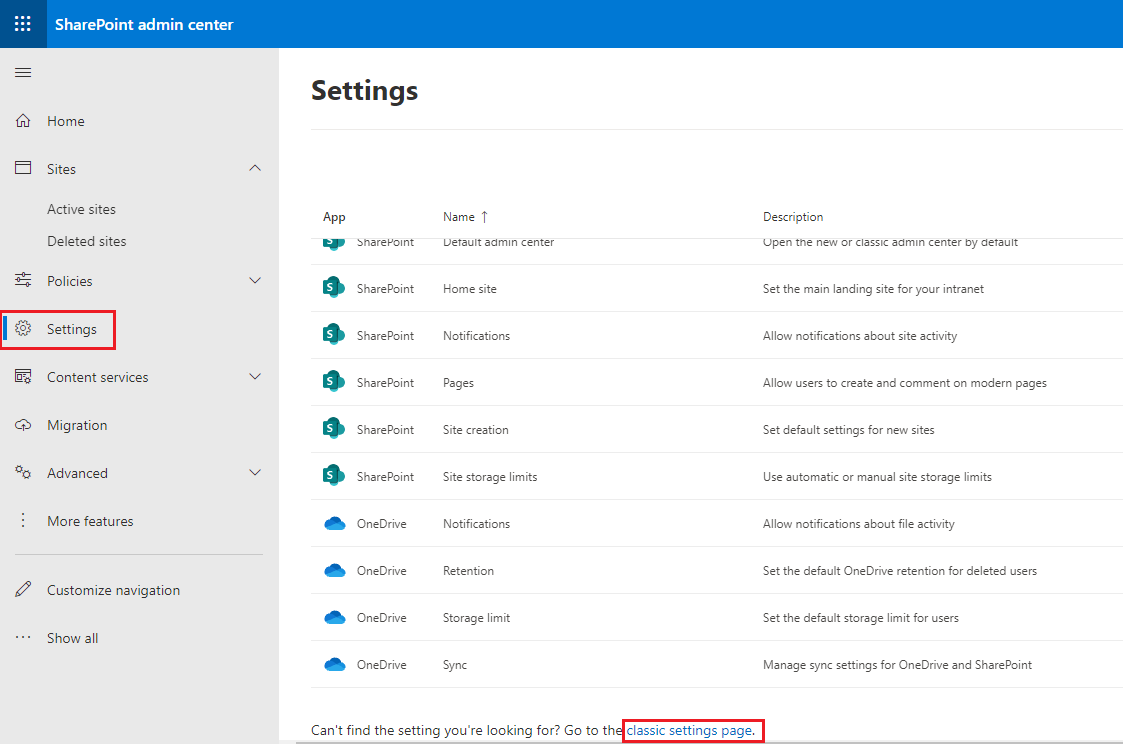Click the More features vertical dots icon

click(23, 520)
